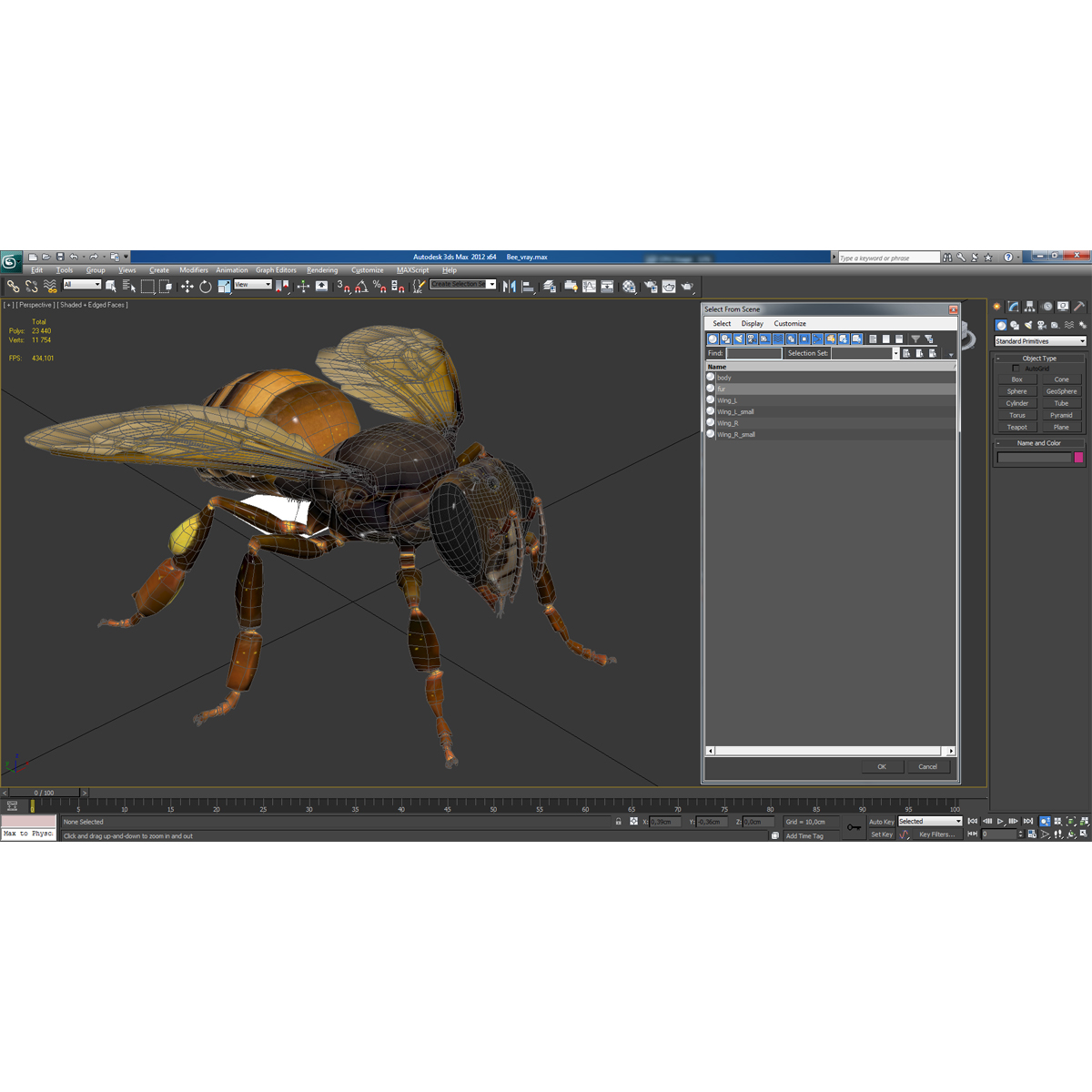Viewport: 1092px width, 1092px height.
Task: Click the Display Geometry filter in Select From Scene
Action: click(713, 339)
